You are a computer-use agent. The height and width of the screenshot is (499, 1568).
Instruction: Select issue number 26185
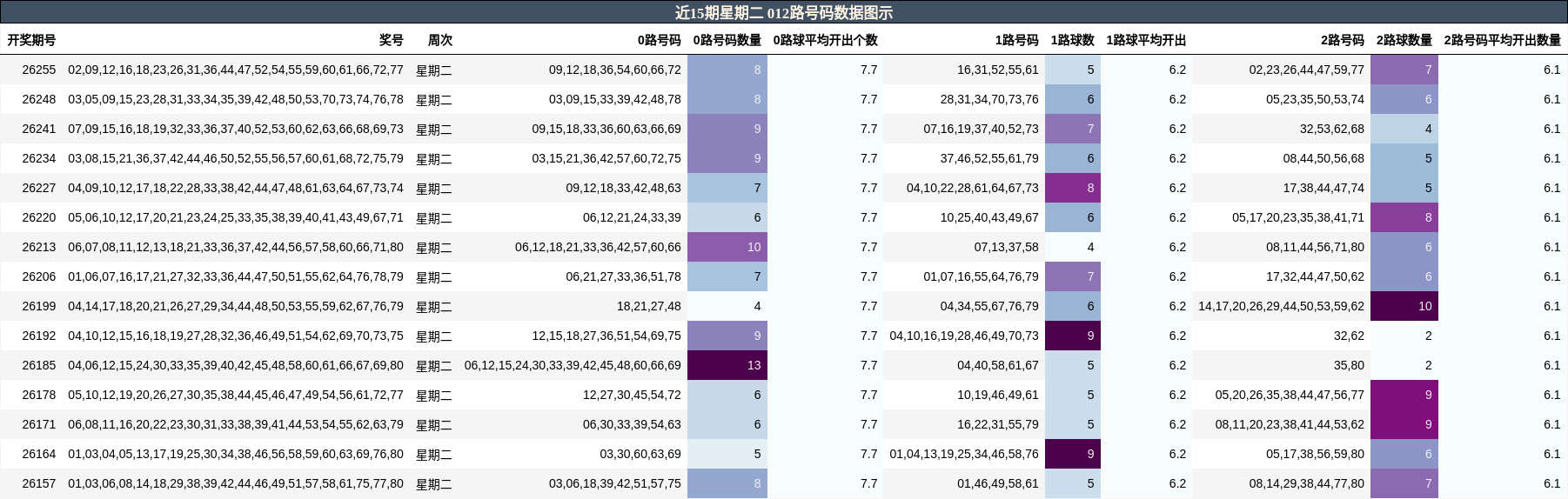(38, 365)
